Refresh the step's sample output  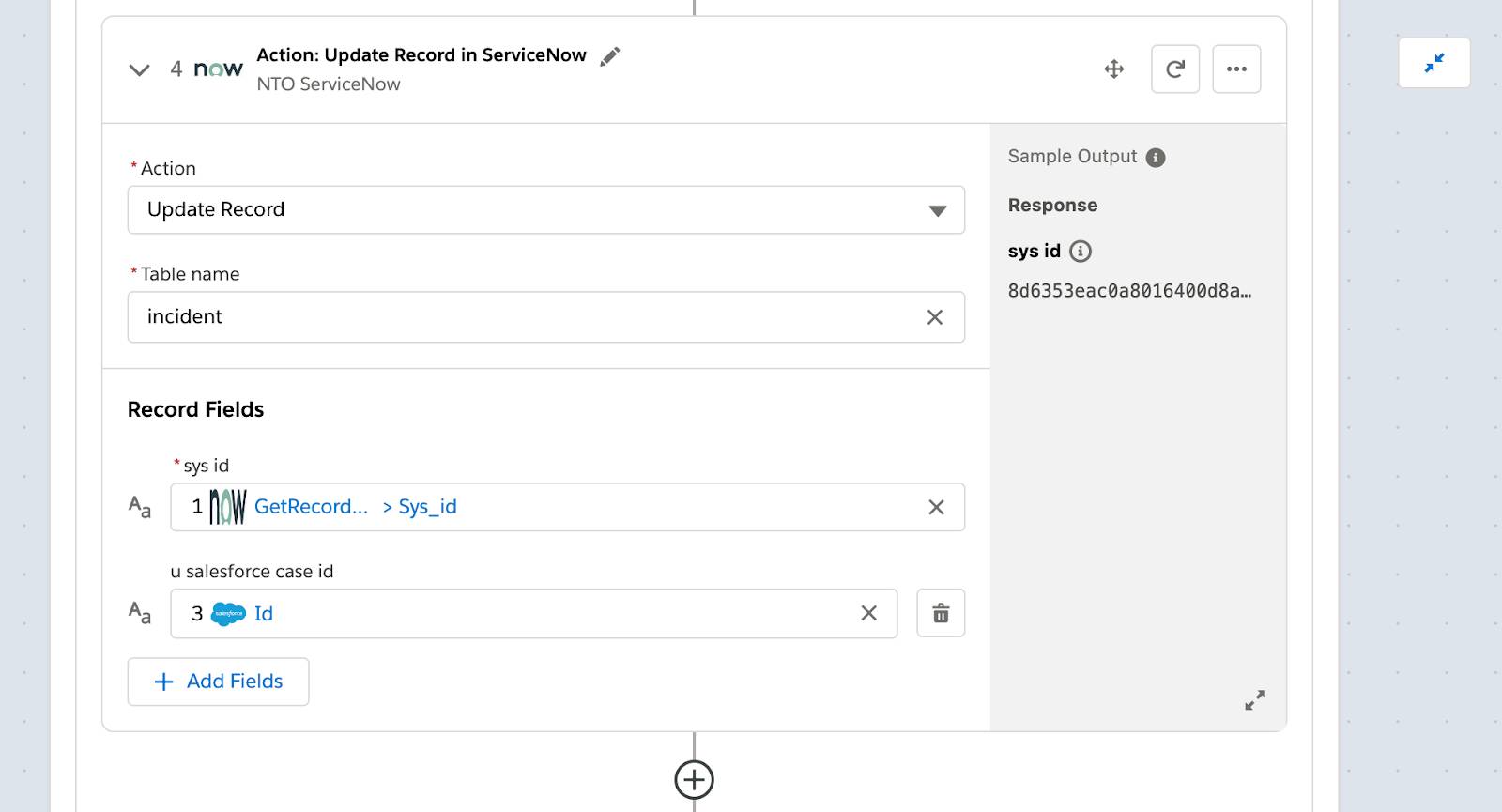[1175, 69]
